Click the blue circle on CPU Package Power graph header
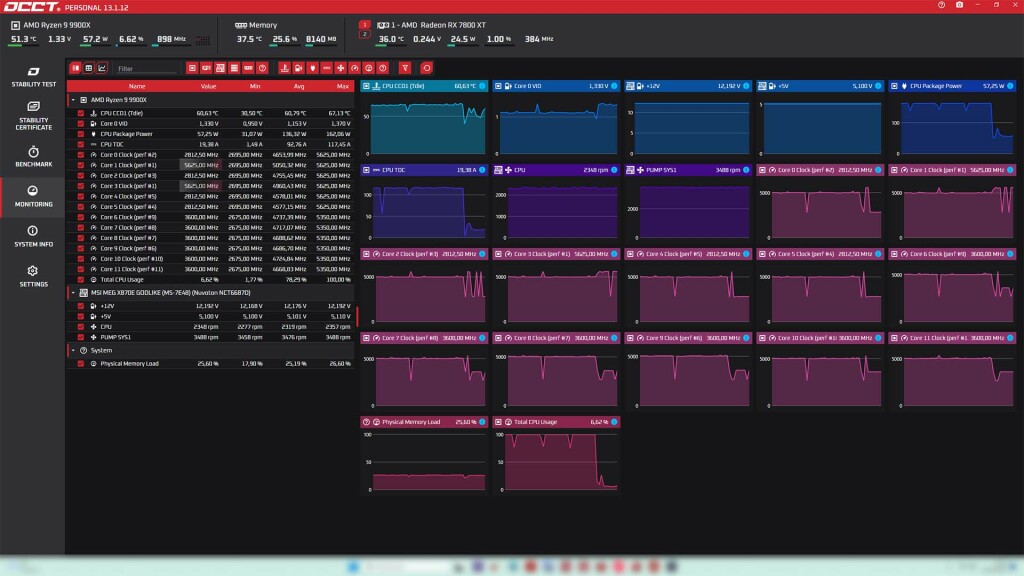1024x576 pixels. coord(1010,86)
